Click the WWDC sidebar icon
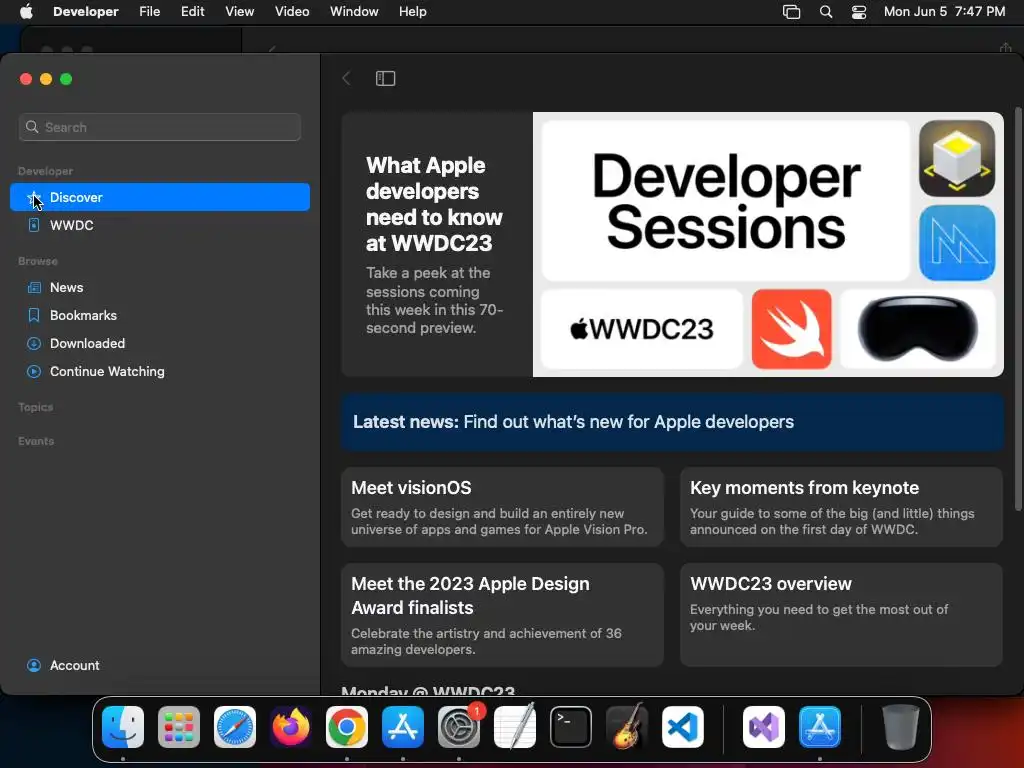Image resolution: width=1024 pixels, height=768 pixels. 34,225
